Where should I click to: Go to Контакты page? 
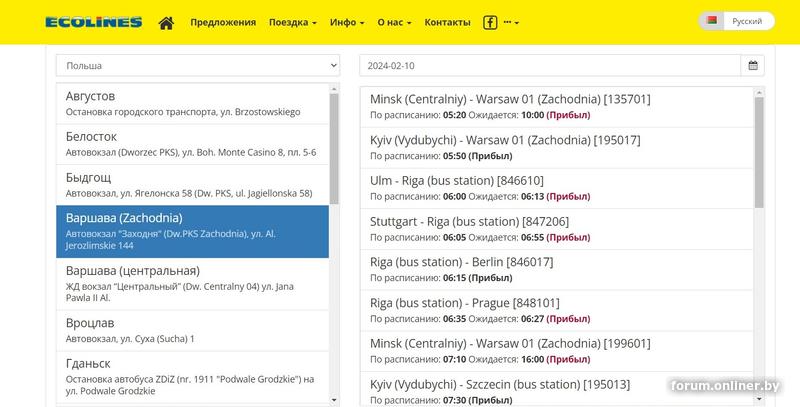[x=447, y=22]
